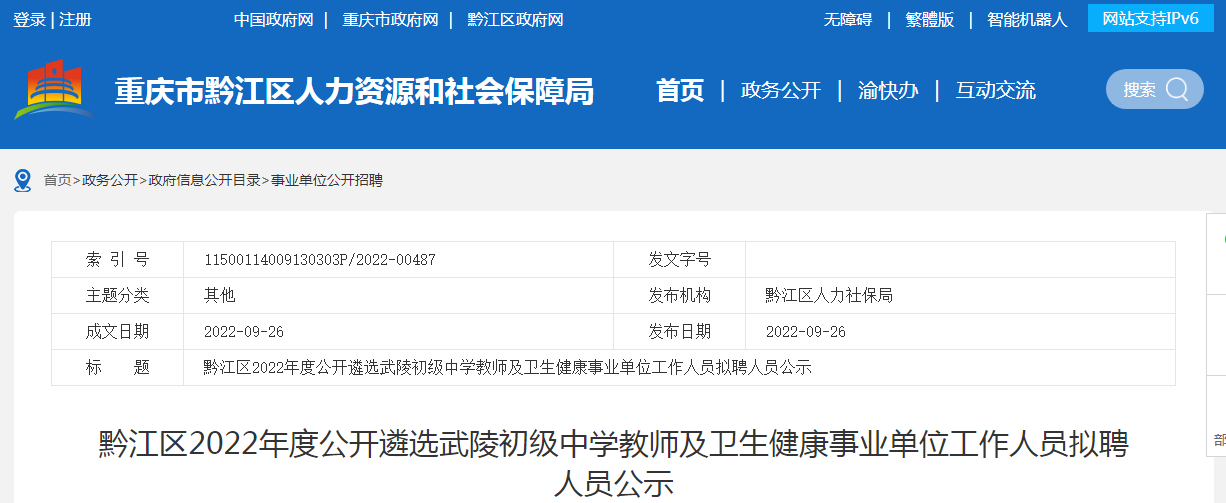1226x503 pixels.
Task: Click the 发文字号 label cell
Action: (680, 260)
